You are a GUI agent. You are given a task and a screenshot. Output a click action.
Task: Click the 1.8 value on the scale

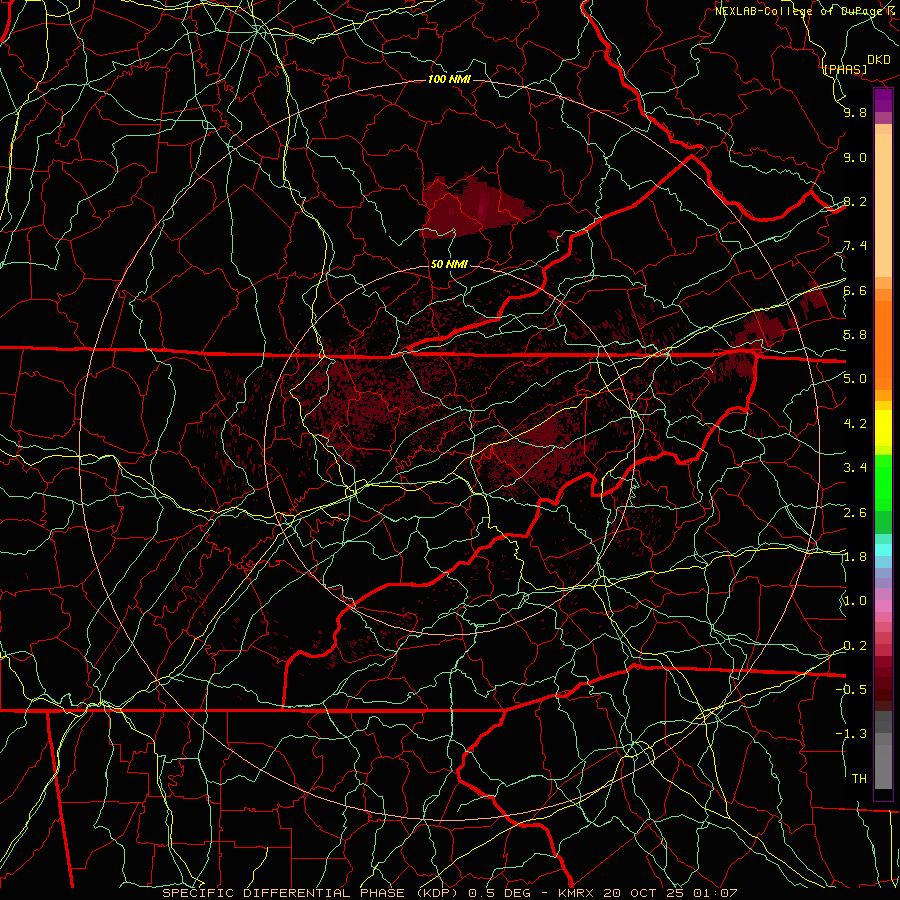pyautogui.click(x=855, y=557)
